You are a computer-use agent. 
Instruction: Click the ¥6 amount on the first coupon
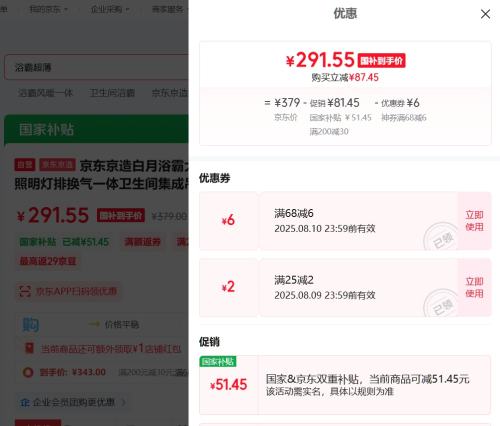click(x=228, y=220)
